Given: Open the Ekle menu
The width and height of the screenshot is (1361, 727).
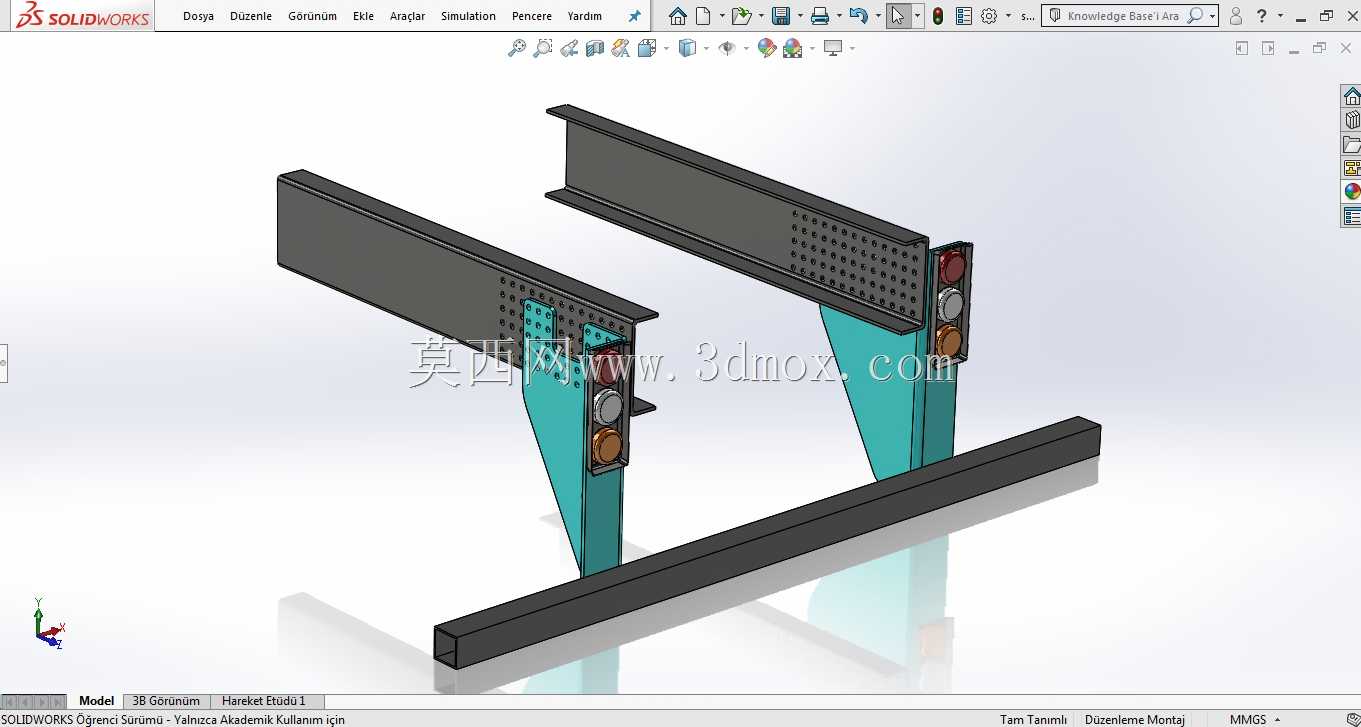Looking at the screenshot, I should [x=363, y=16].
